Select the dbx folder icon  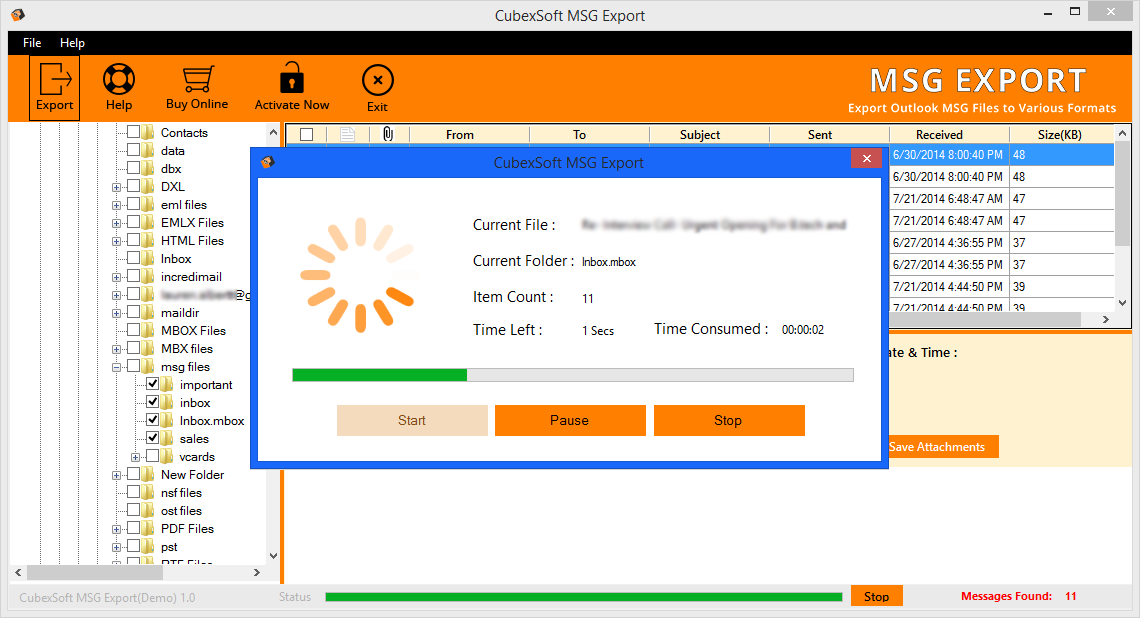(148, 169)
